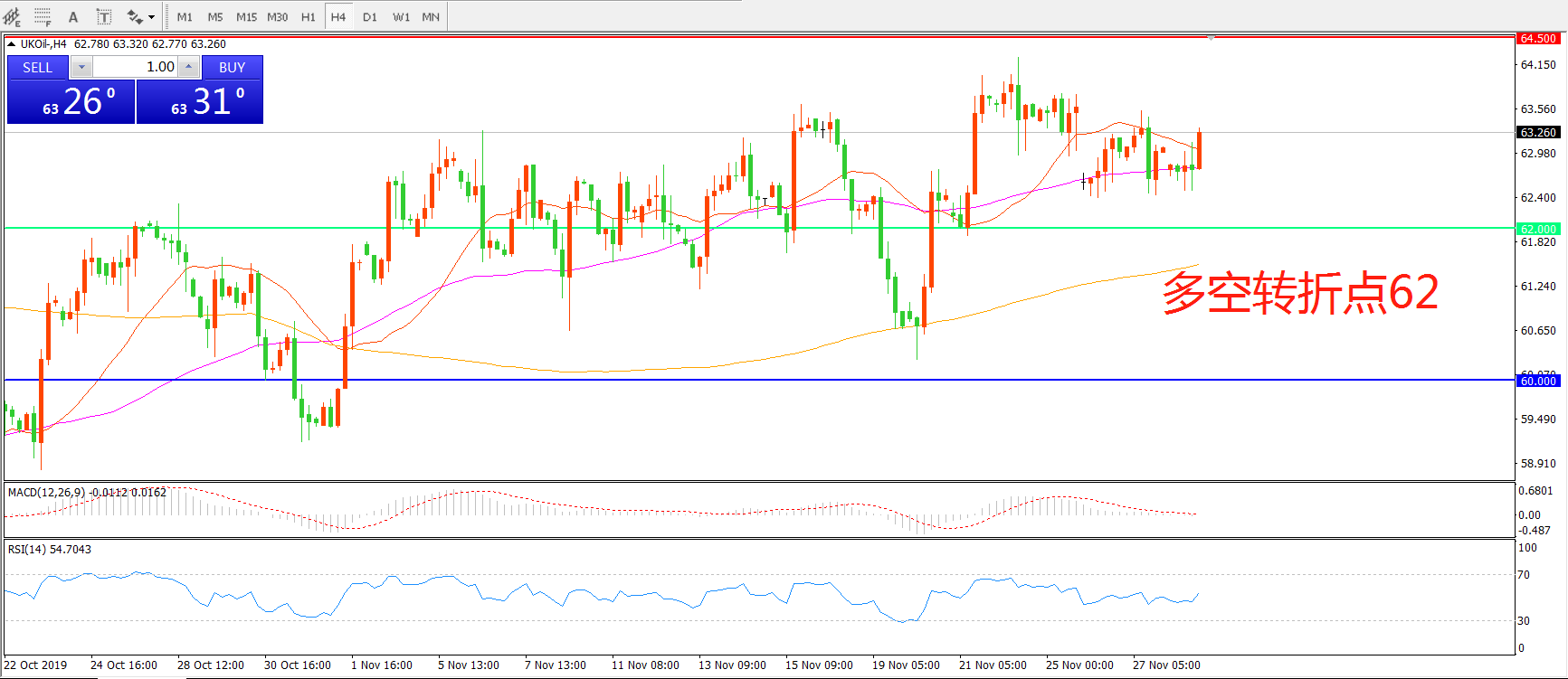
Task: Select the Fibonacci Retracement tool
Action: pyautogui.click(x=43, y=16)
